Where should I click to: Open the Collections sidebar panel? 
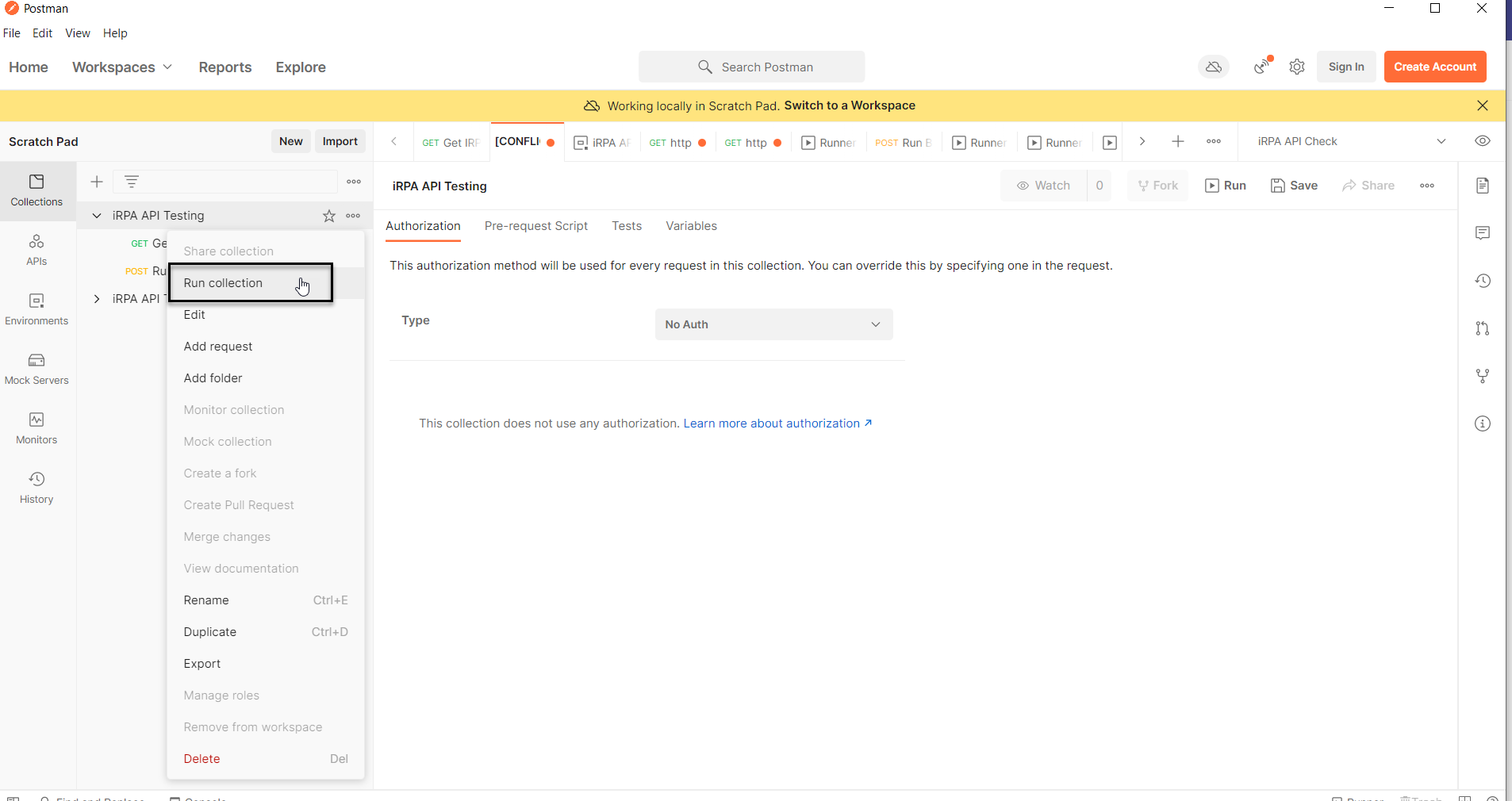point(36,191)
